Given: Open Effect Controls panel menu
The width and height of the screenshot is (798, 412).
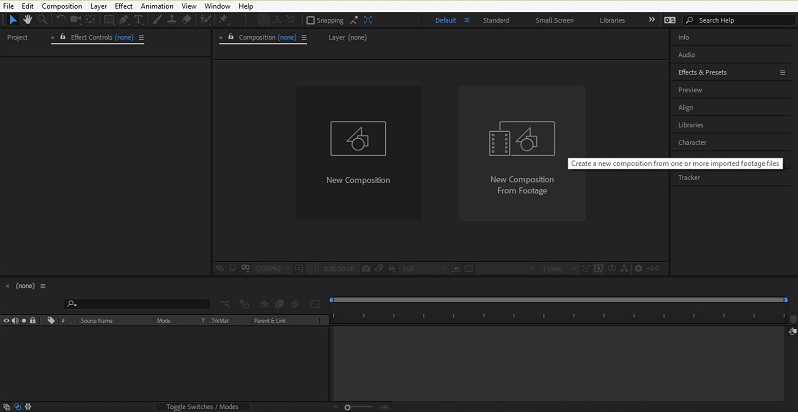Looking at the screenshot, I should [141, 37].
